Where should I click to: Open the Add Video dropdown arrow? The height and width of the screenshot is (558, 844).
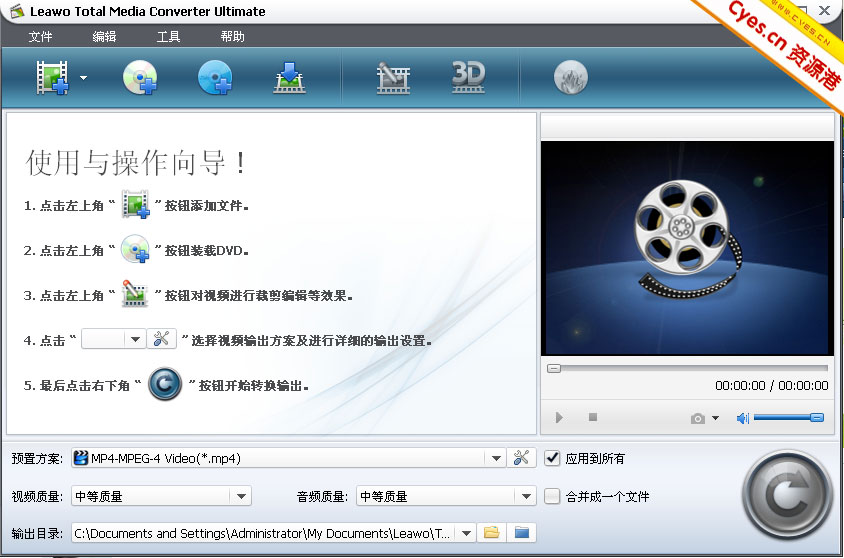click(83, 77)
